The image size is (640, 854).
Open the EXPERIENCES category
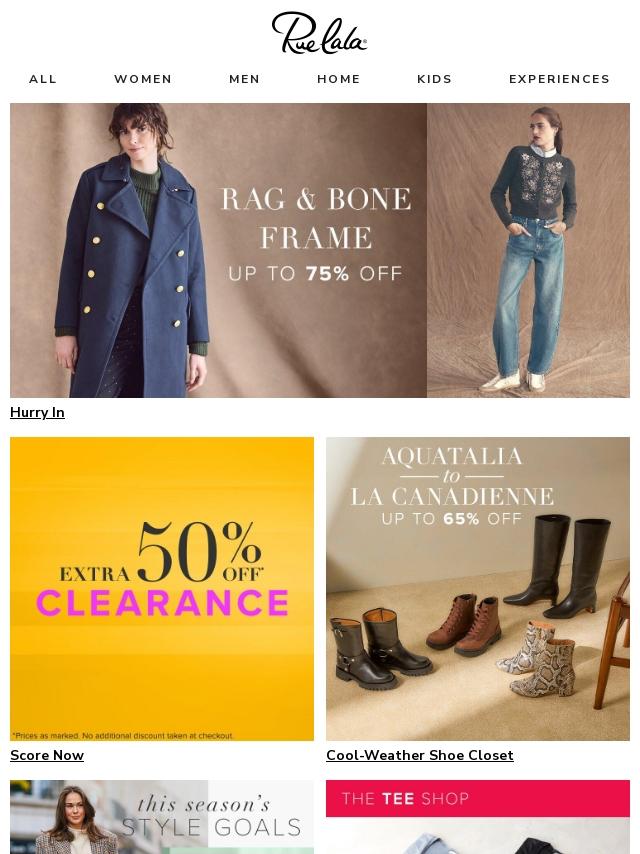[x=559, y=79]
